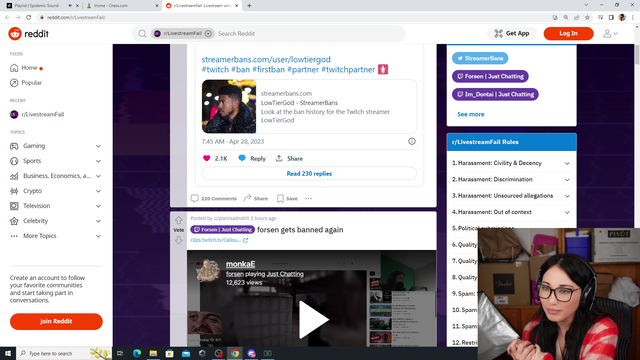Click sidebar Forsen | Just Chatting filter
Viewport: 640px width, 360px height.
[x=490, y=76]
